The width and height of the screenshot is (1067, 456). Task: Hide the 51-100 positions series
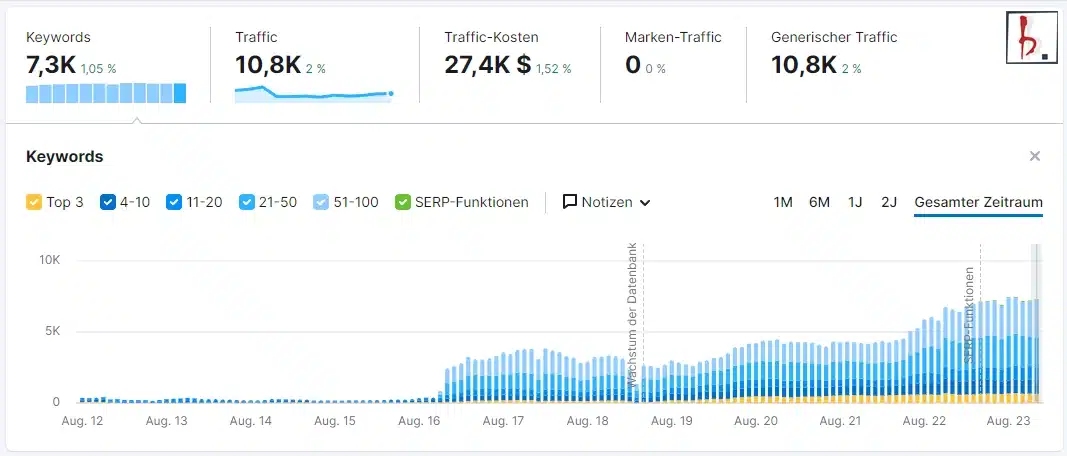[x=321, y=202]
